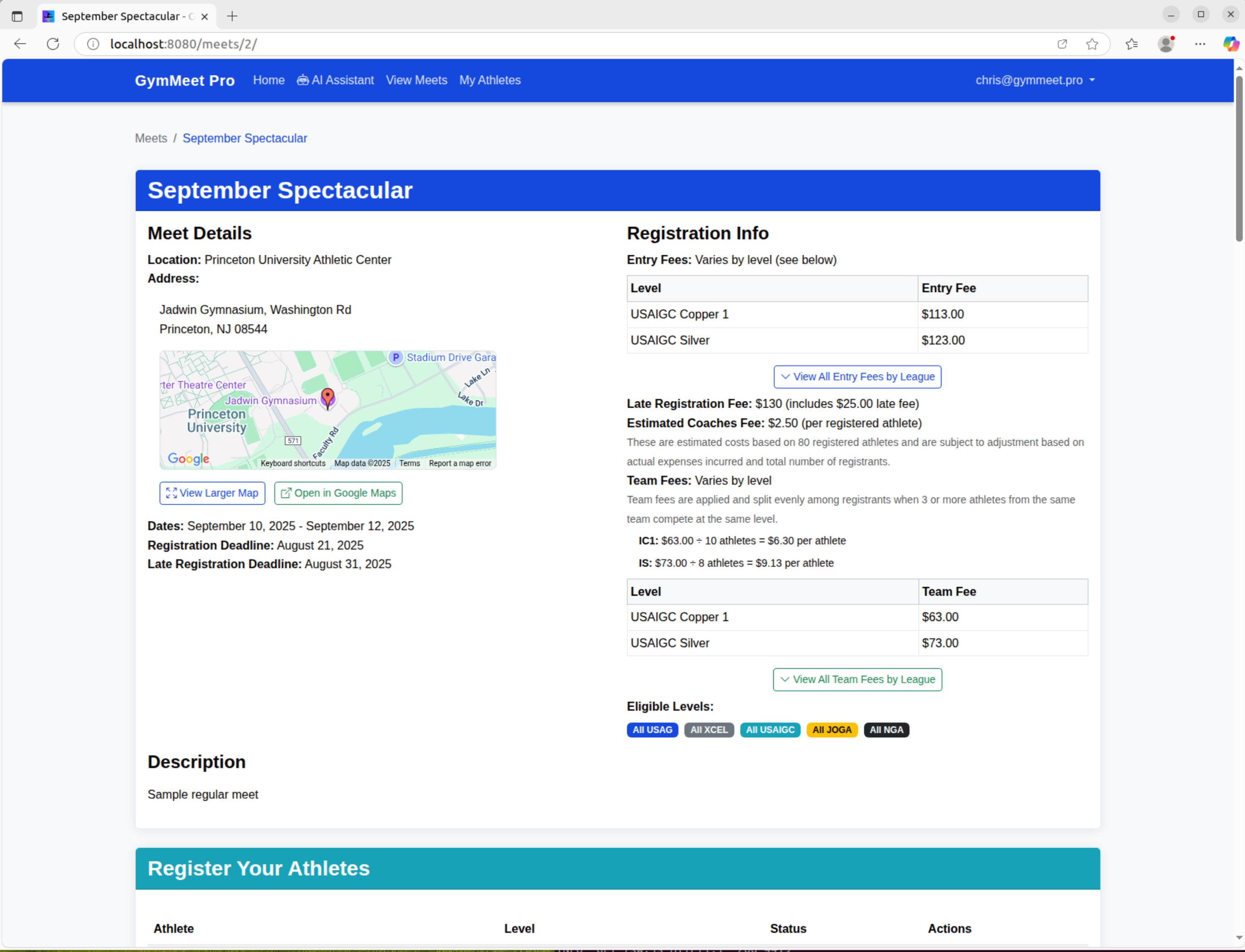This screenshot has height=952, width=1245.
Task: Open My Athletes page
Action: pyautogui.click(x=490, y=80)
